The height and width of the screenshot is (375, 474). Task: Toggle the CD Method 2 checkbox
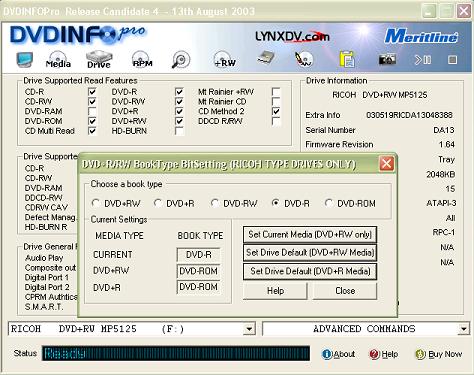pyautogui.click(x=276, y=111)
